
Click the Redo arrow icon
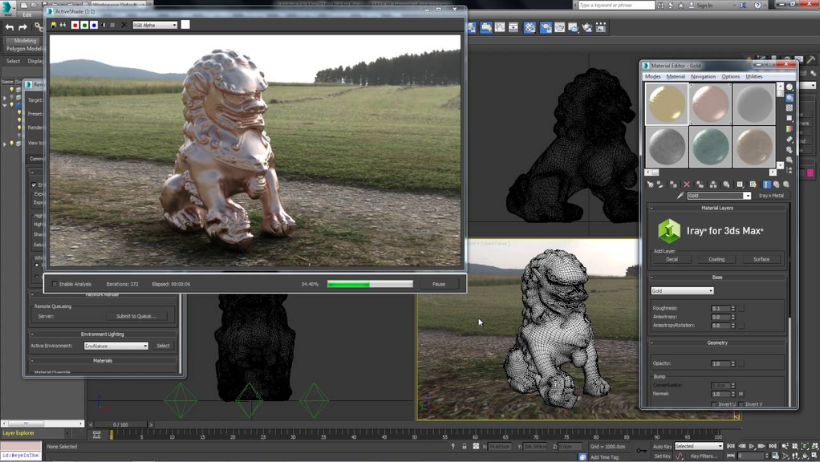(x=24, y=27)
